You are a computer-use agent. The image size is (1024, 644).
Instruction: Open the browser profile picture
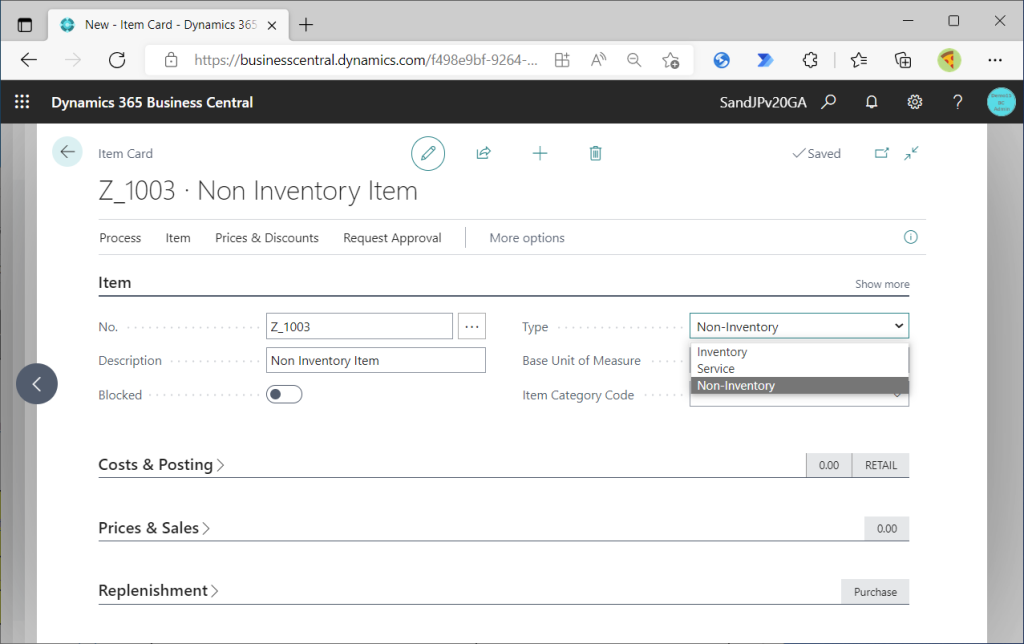949,60
